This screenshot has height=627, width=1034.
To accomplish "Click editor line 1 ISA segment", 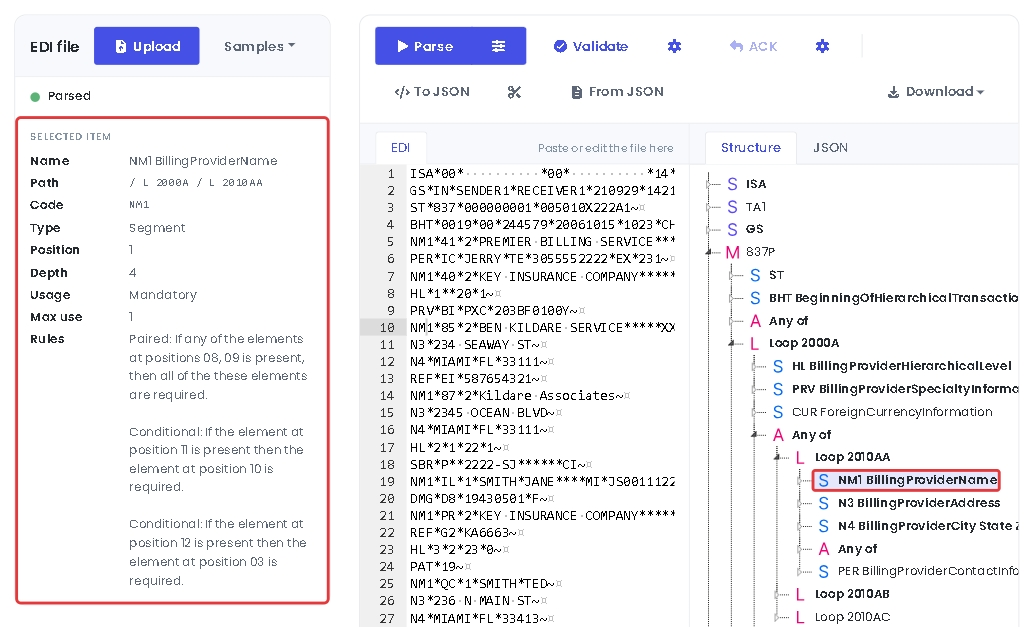I will [x=542, y=173].
